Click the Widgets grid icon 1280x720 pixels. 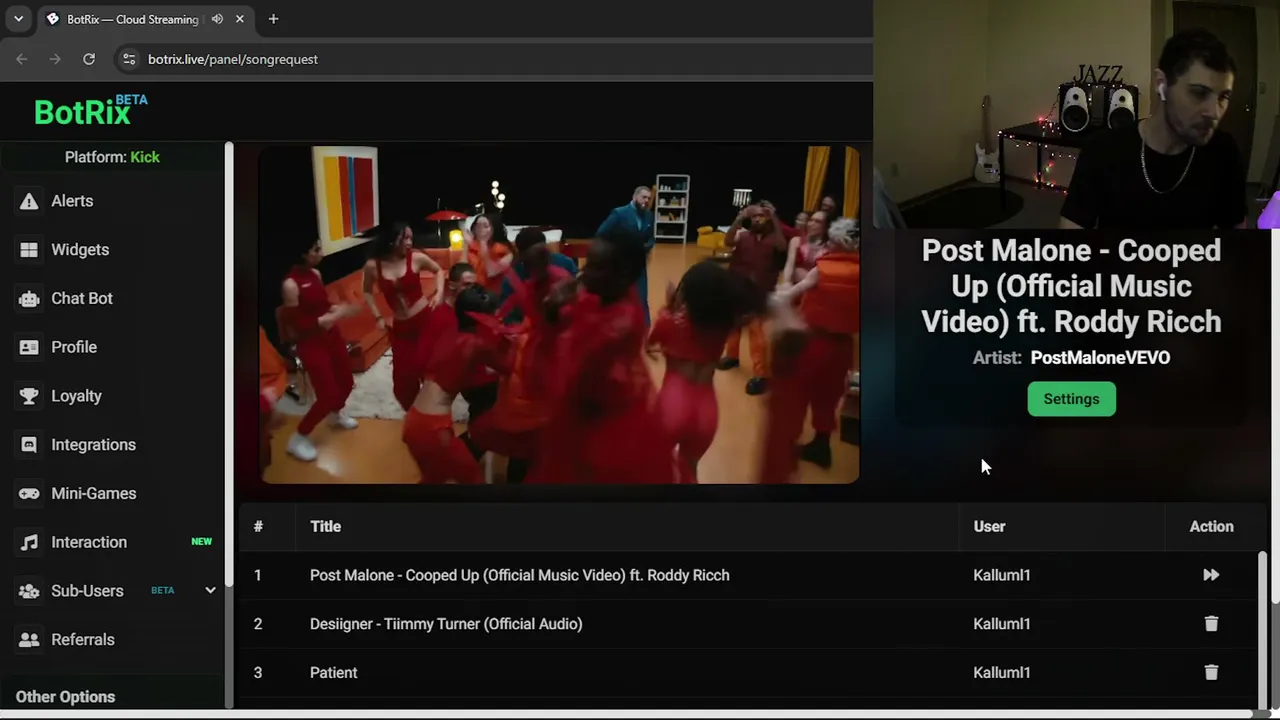29,250
